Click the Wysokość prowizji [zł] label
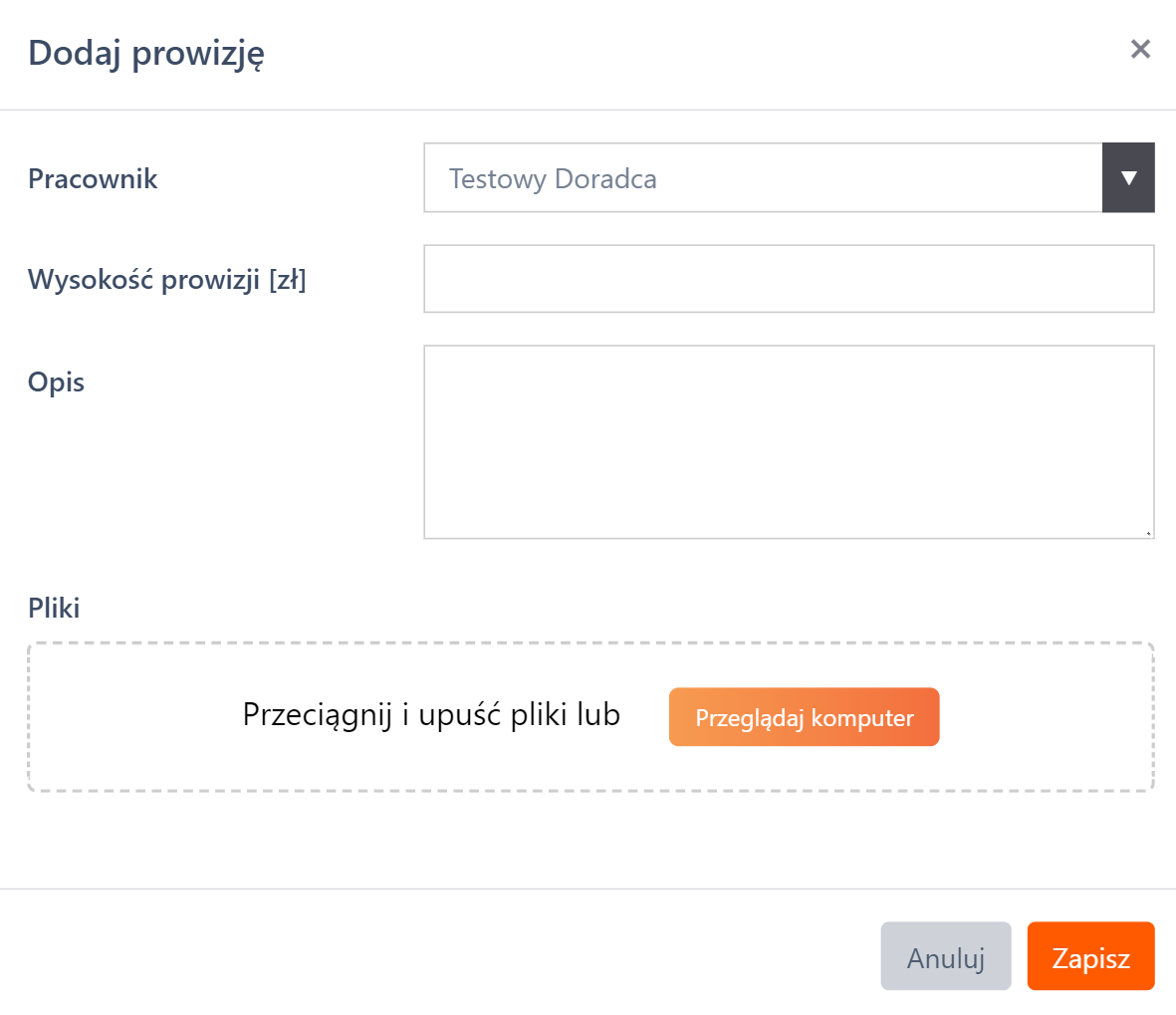 pyautogui.click(x=167, y=280)
